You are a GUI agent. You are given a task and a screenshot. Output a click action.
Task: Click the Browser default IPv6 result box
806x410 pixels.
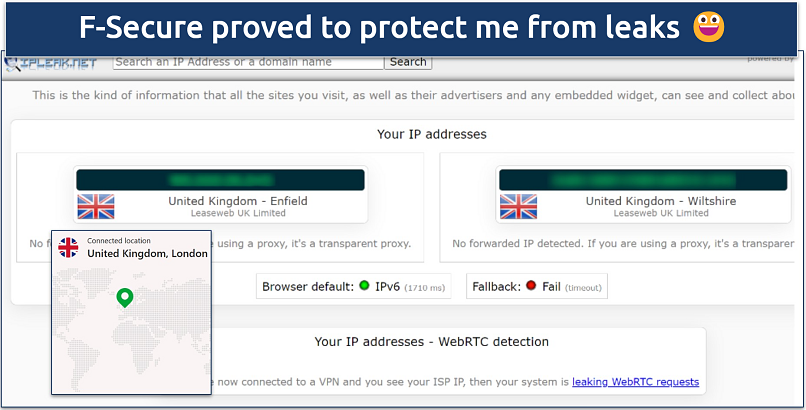coord(354,287)
